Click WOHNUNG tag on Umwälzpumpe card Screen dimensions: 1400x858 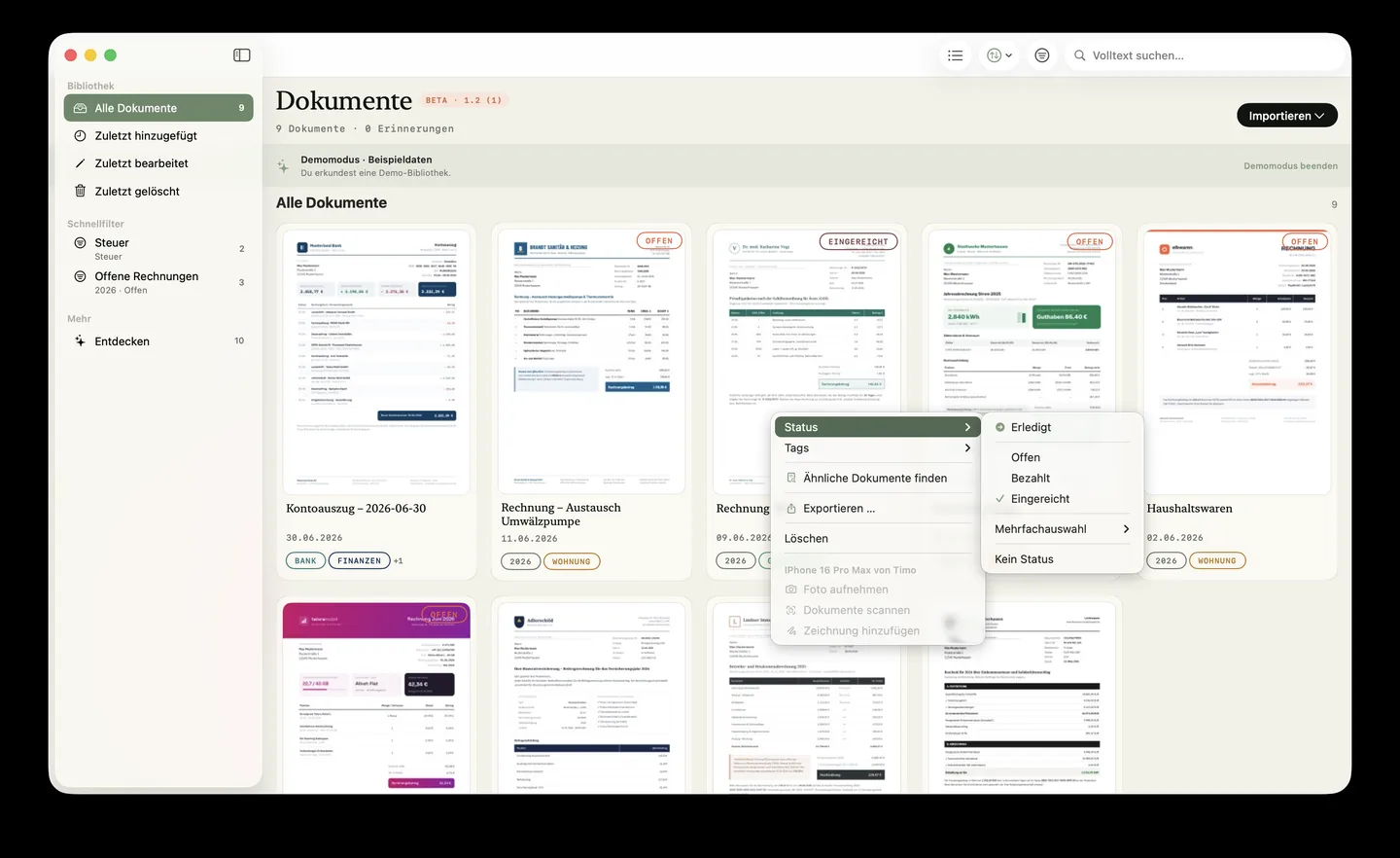click(x=572, y=561)
